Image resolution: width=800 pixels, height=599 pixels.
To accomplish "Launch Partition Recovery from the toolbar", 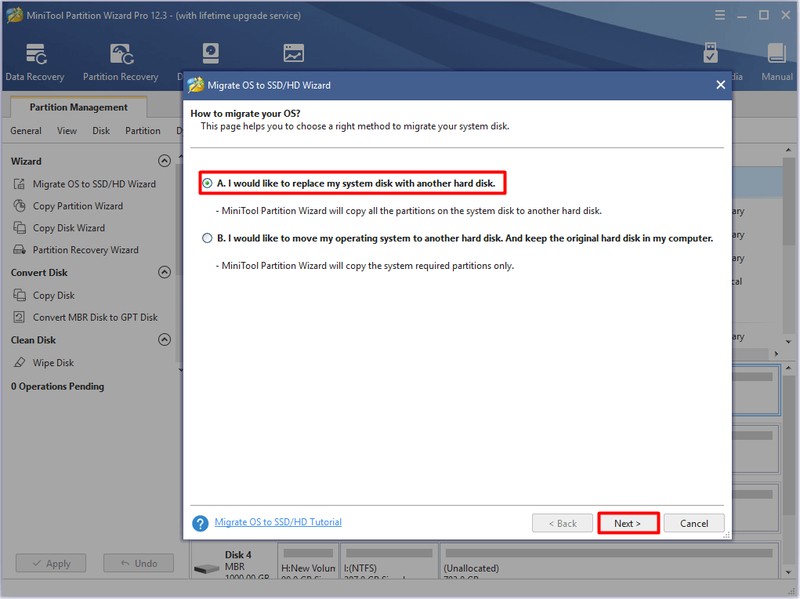I will point(121,61).
